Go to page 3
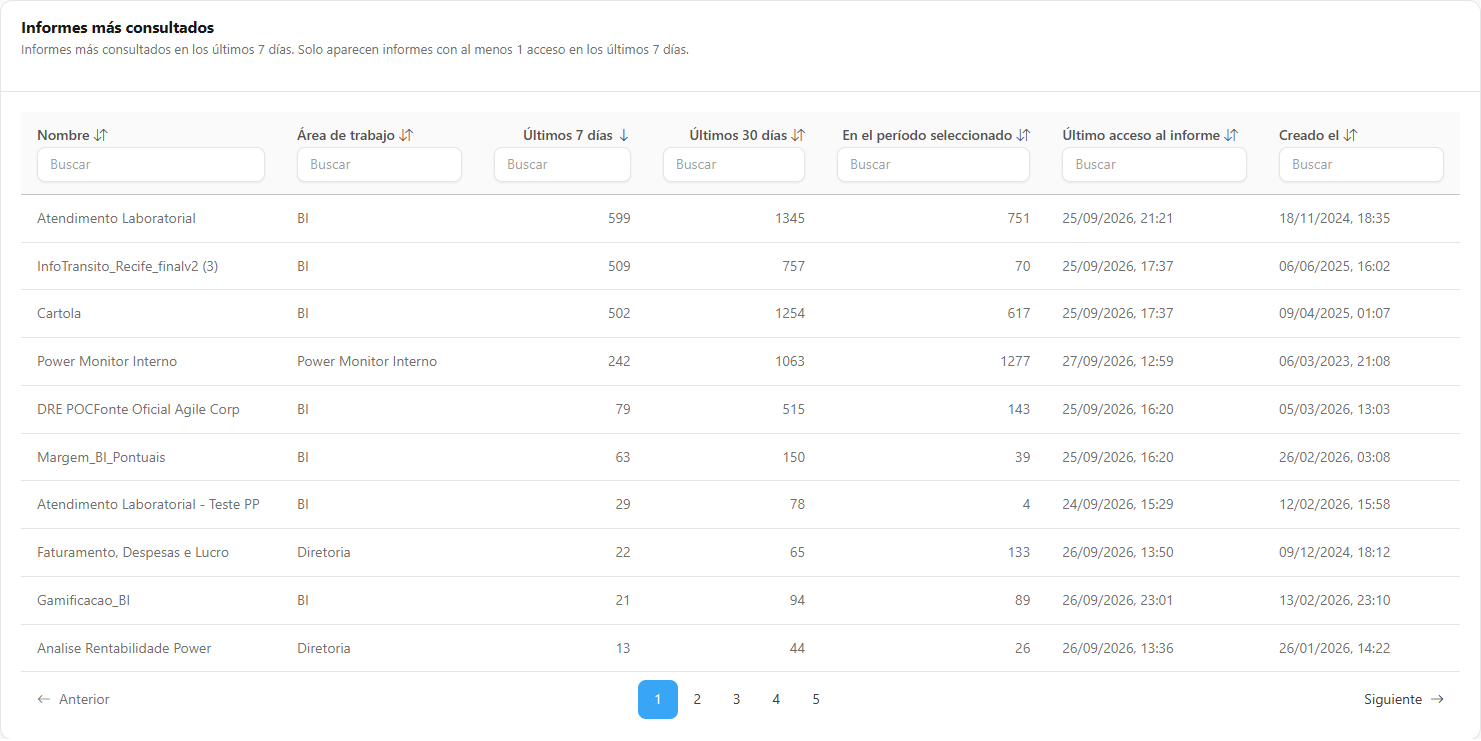Viewport: 1481px width, 741px height. pyautogui.click(x=736, y=700)
